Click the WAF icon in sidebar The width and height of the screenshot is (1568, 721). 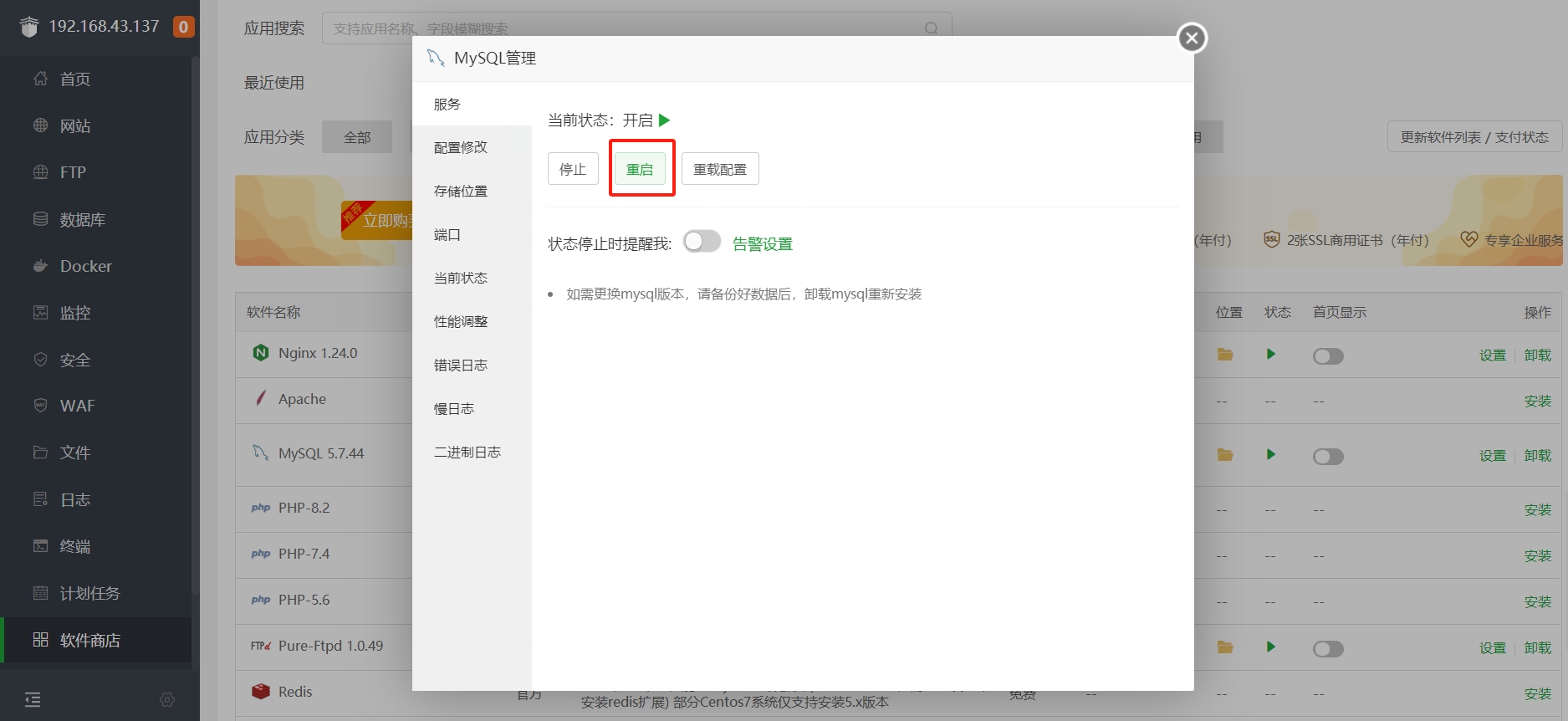[40, 406]
